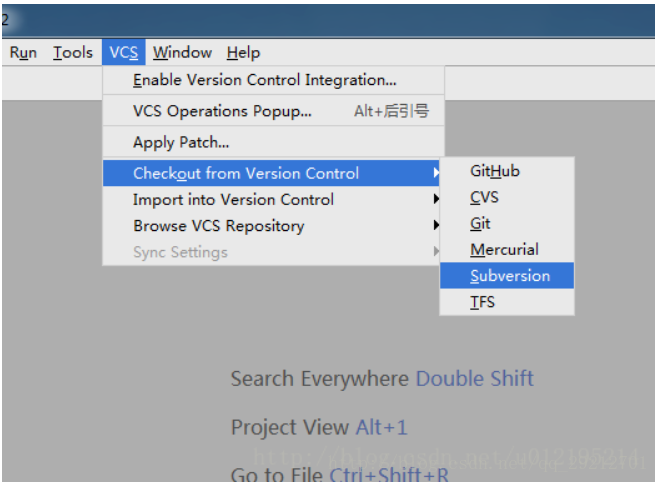Select TFS checkout option

[x=482, y=302]
